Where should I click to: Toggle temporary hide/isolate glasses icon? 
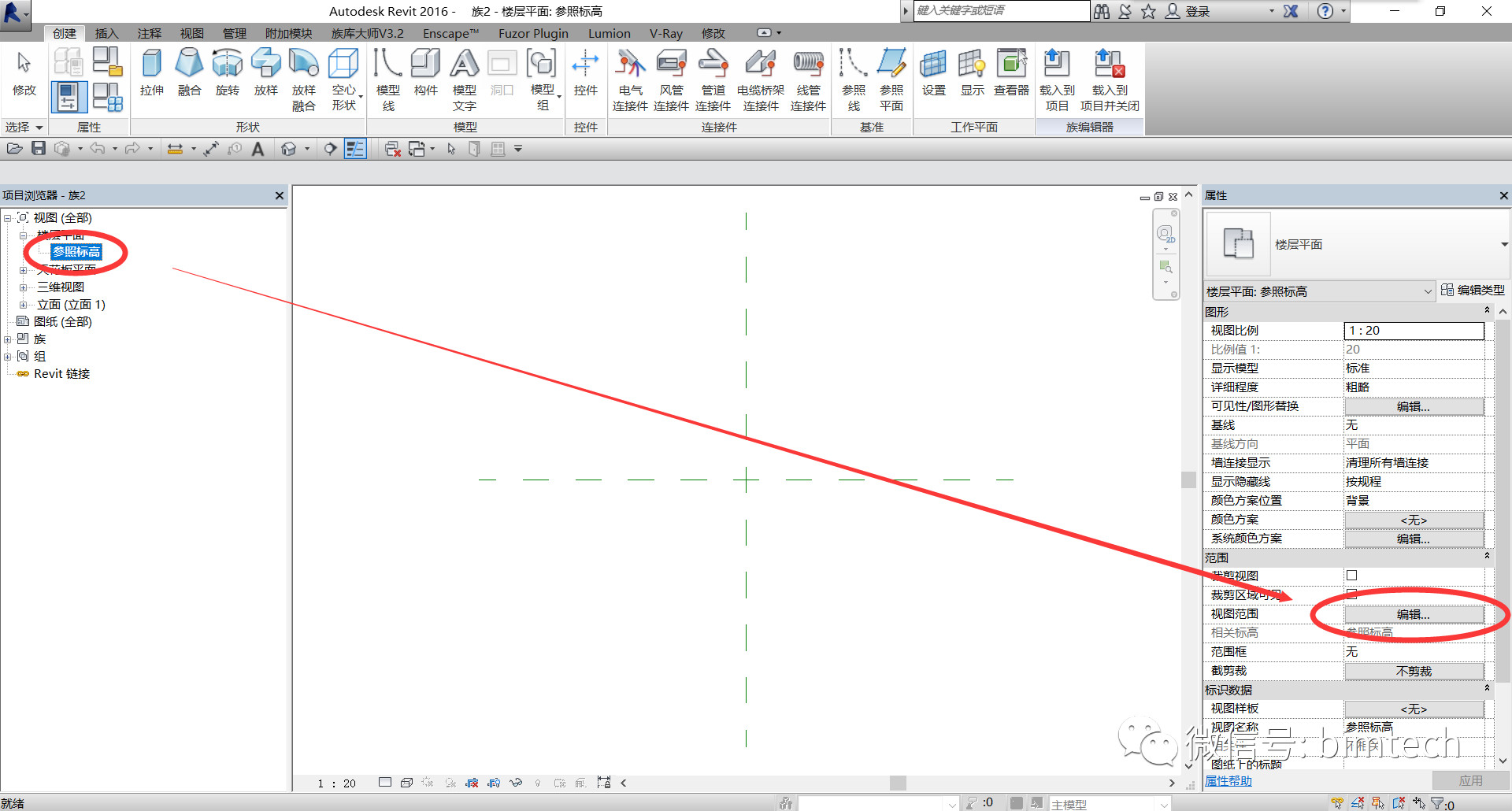coord(516,783)
